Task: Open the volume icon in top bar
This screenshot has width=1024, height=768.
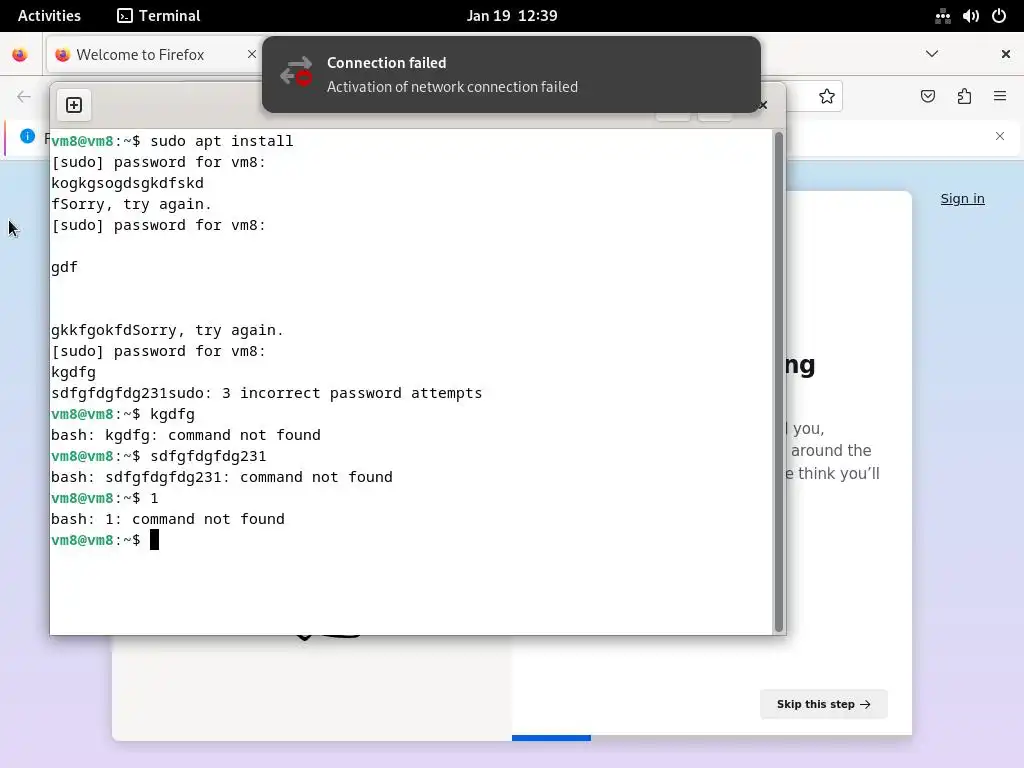Action: pyautogui.click(x=970, y=16)
